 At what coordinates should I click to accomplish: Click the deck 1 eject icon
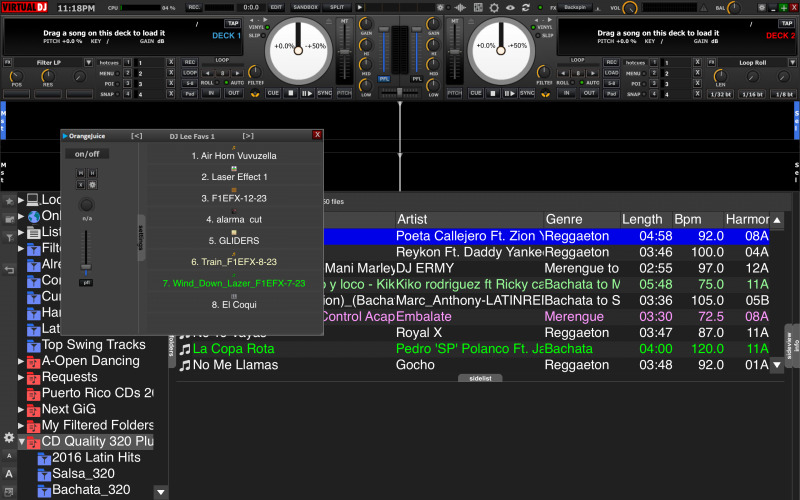[x=329, y=21]
